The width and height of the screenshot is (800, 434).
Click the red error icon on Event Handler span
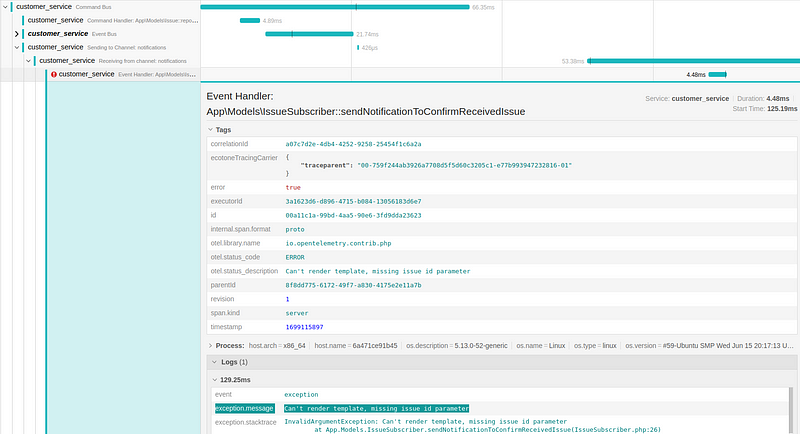coord(54,74)
